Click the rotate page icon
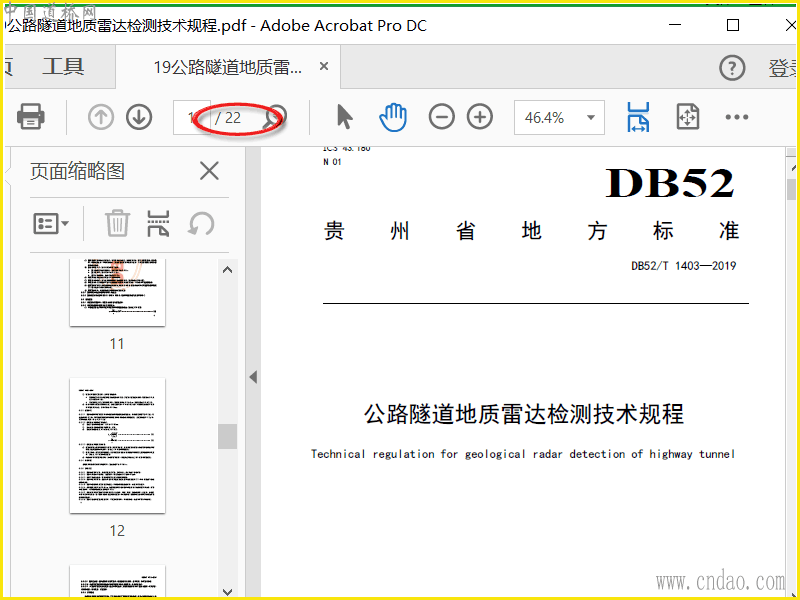 point(201,223)
